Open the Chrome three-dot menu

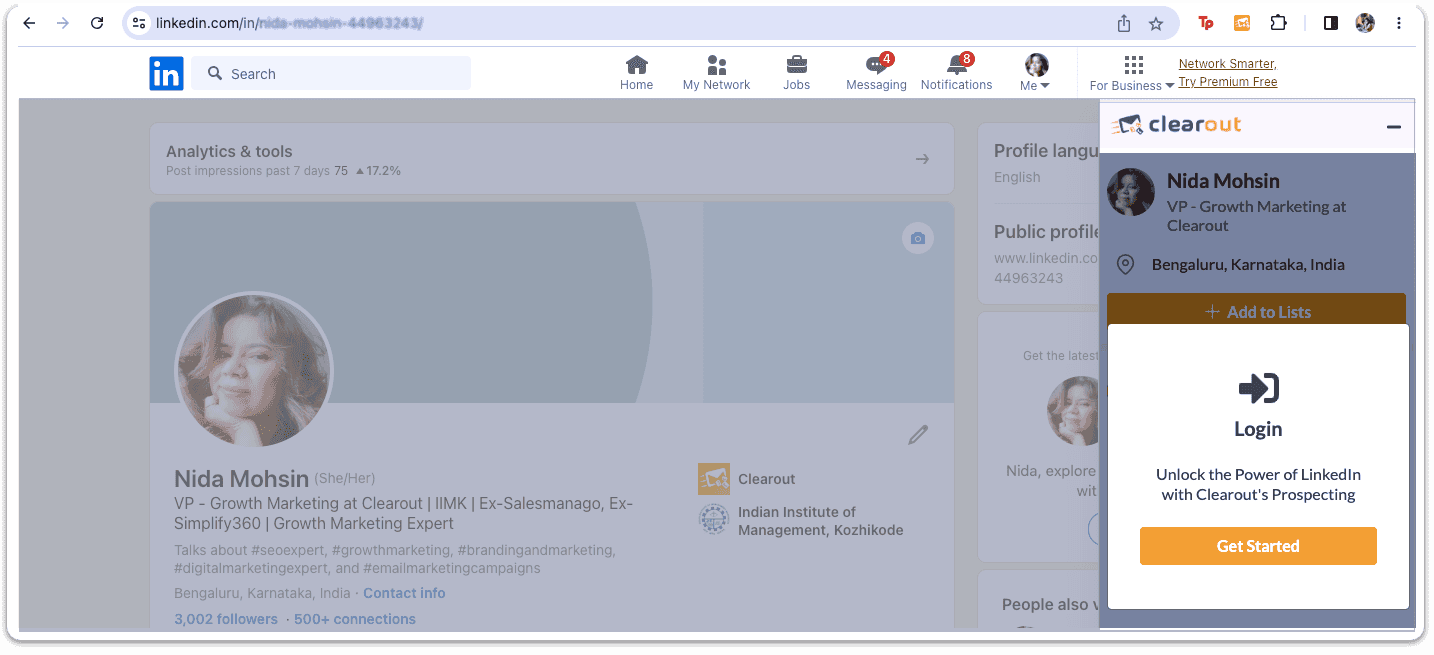1398,23
